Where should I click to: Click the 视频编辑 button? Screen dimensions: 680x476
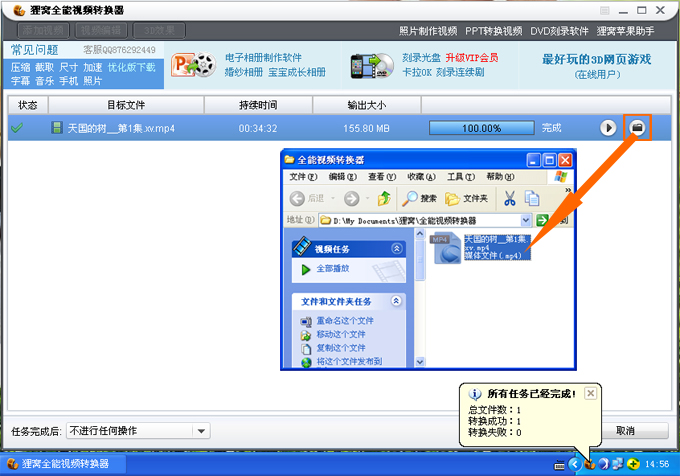coord(101,30)
